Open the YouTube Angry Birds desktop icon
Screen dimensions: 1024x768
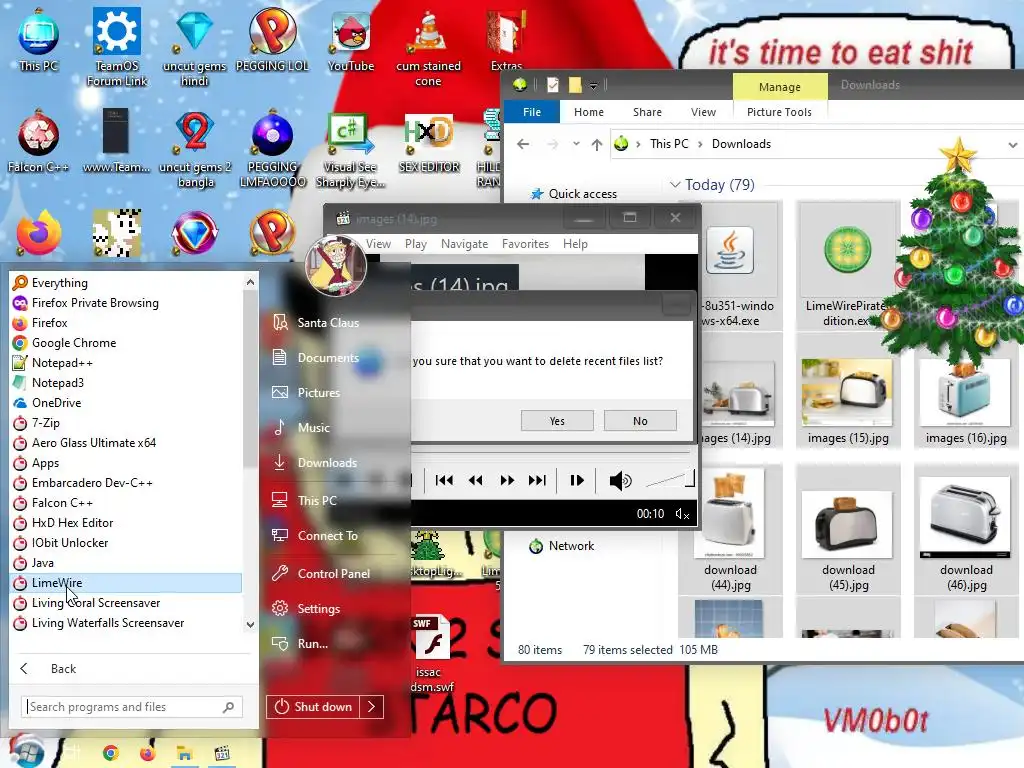[x=351, y=39]
